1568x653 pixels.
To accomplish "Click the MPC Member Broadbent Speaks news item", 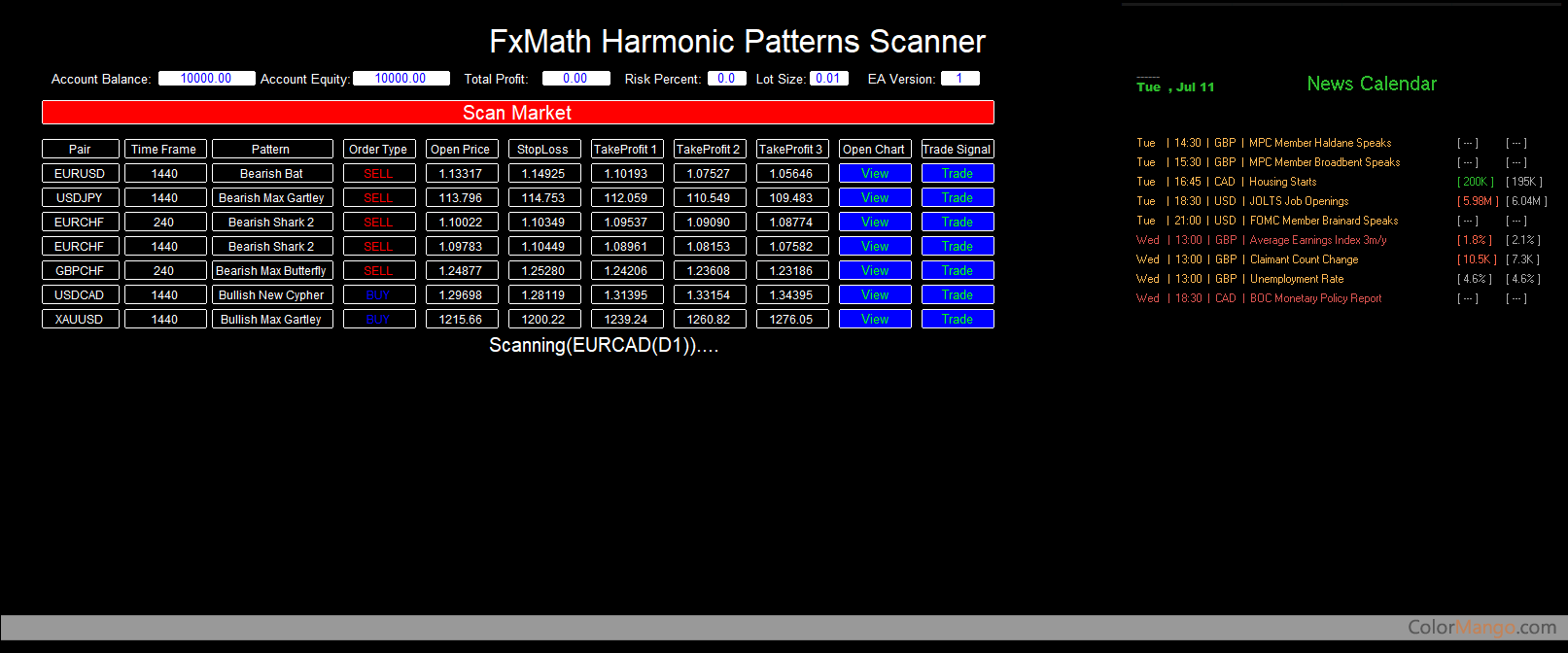I will (x=1324, y=162).
